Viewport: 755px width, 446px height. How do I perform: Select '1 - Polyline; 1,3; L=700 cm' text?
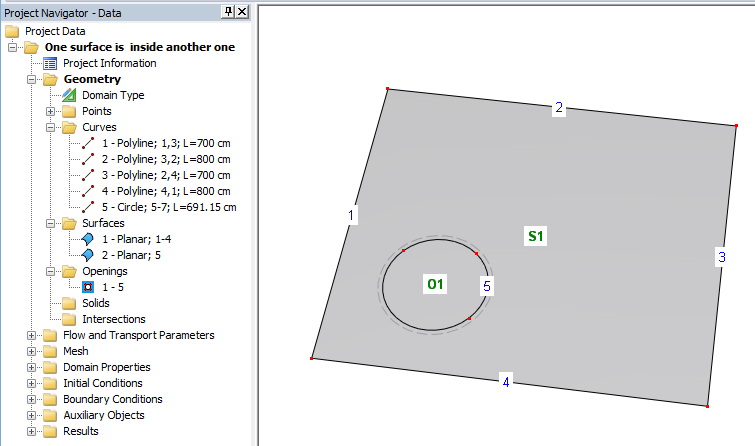(x=166, y=143)
